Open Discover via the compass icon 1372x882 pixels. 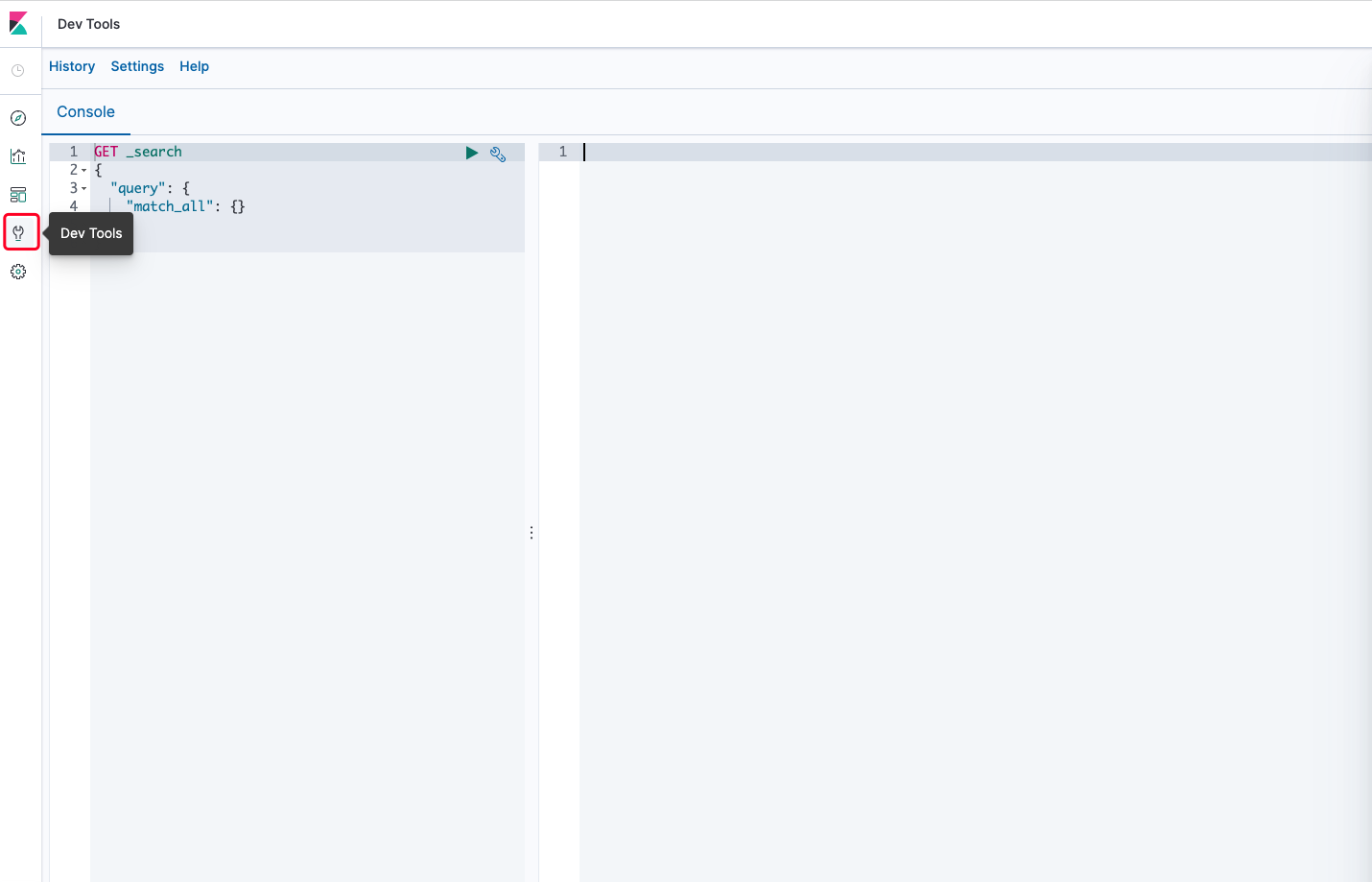[18, 118]
